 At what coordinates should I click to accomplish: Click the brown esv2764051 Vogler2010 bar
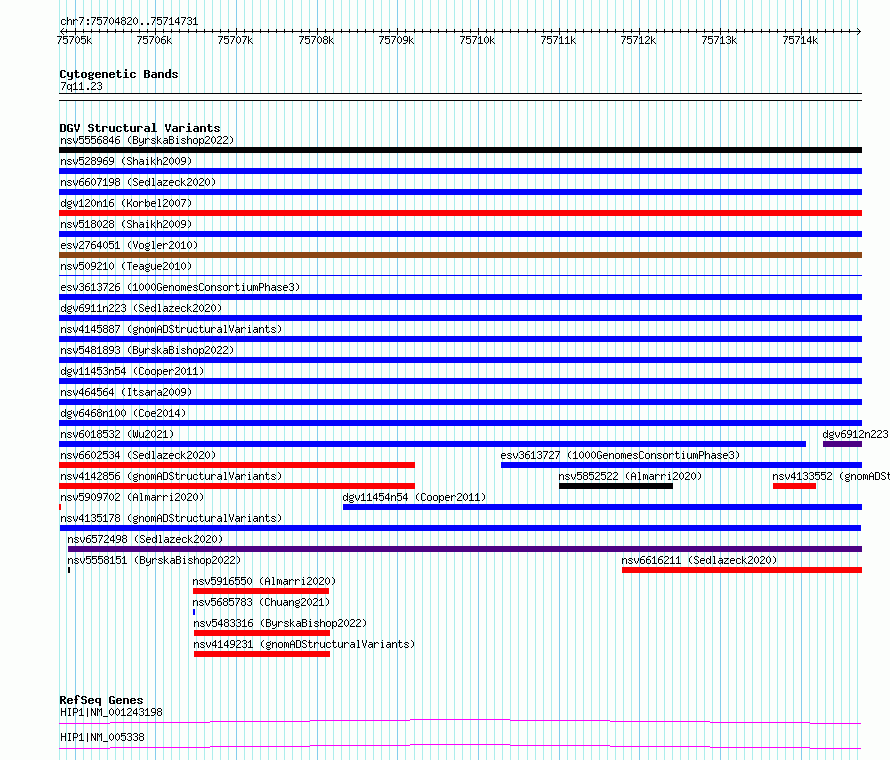pyautogui.click(x=460, y=255)
